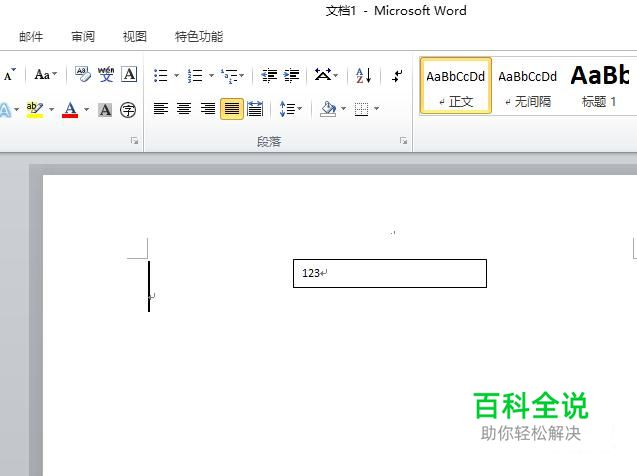Screen dimensions: 637x476
Task: Open the 视图 (View) tab
Action: click(134, 37)
